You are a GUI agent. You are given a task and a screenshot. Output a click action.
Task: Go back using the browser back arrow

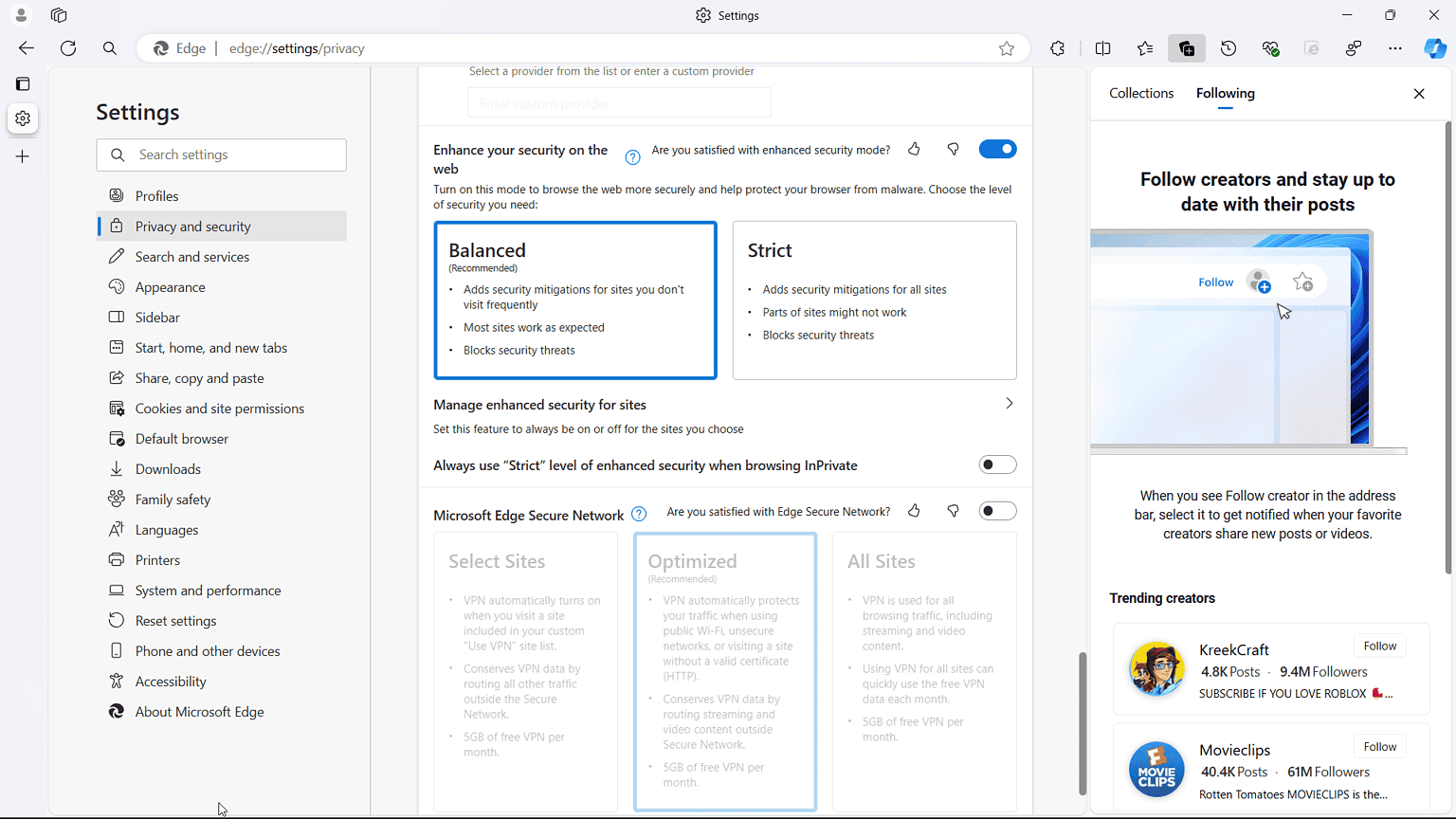pos(27,48)
